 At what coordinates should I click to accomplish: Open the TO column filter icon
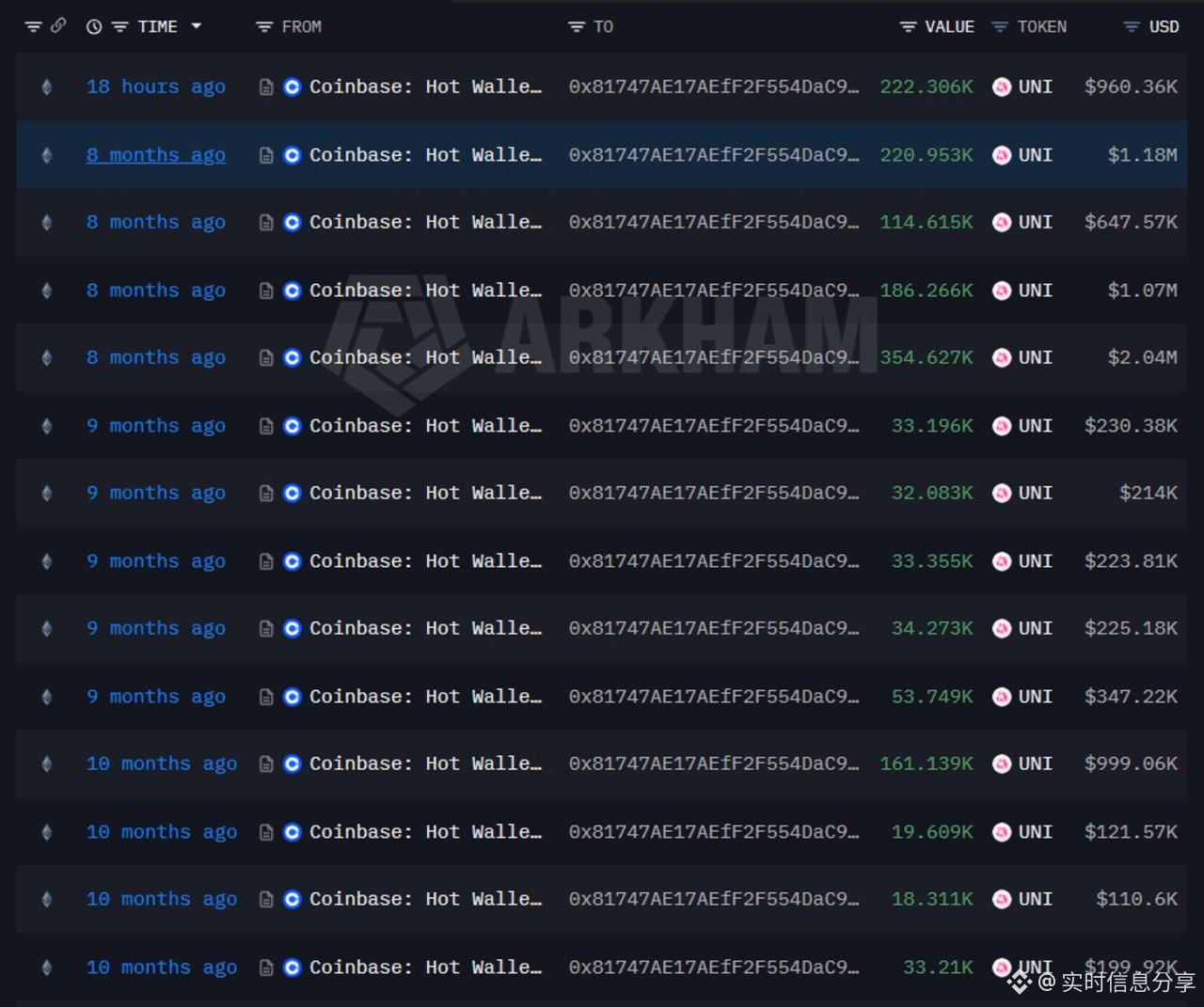[x=577, y=27]
